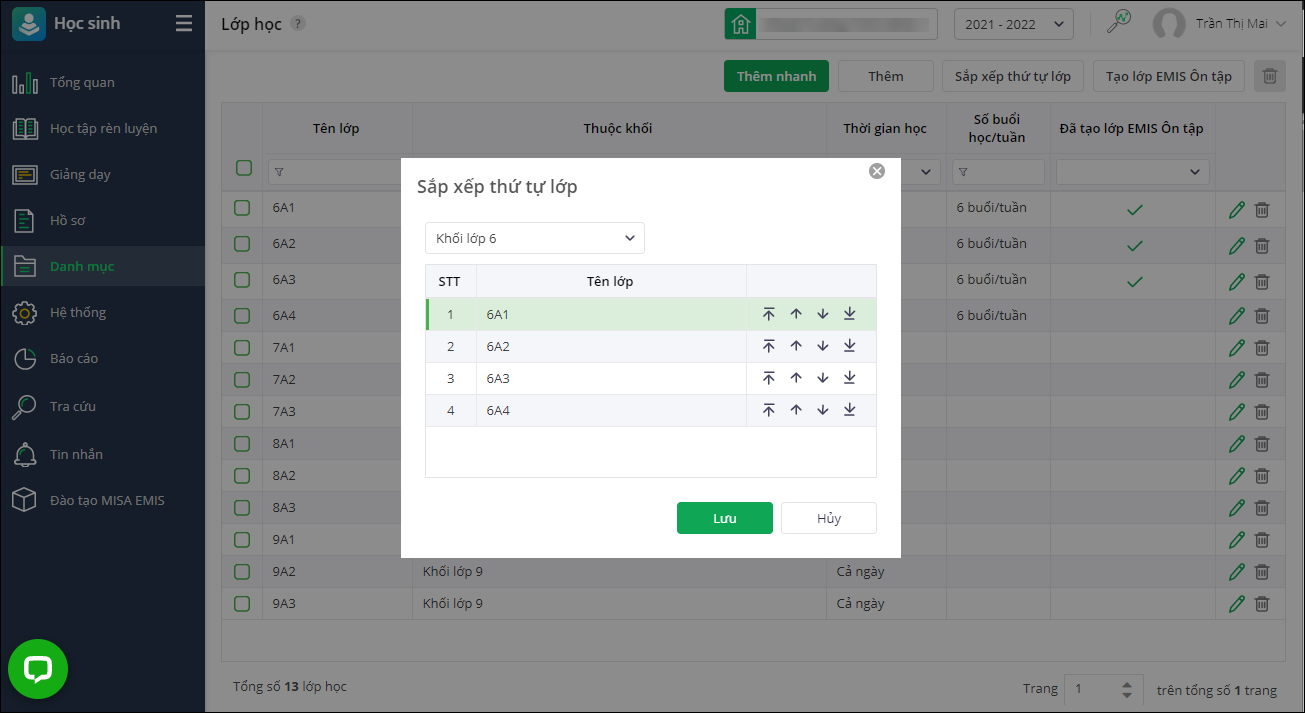
Task: Toggle the hamburger sidebar menu icon
Action: point(184,24)
